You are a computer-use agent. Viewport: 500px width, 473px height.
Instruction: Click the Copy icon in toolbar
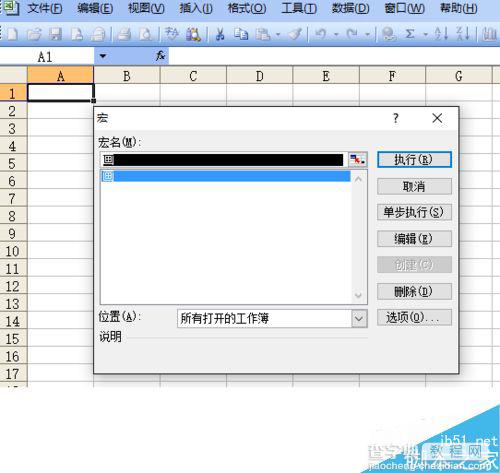tap(241, 34)
